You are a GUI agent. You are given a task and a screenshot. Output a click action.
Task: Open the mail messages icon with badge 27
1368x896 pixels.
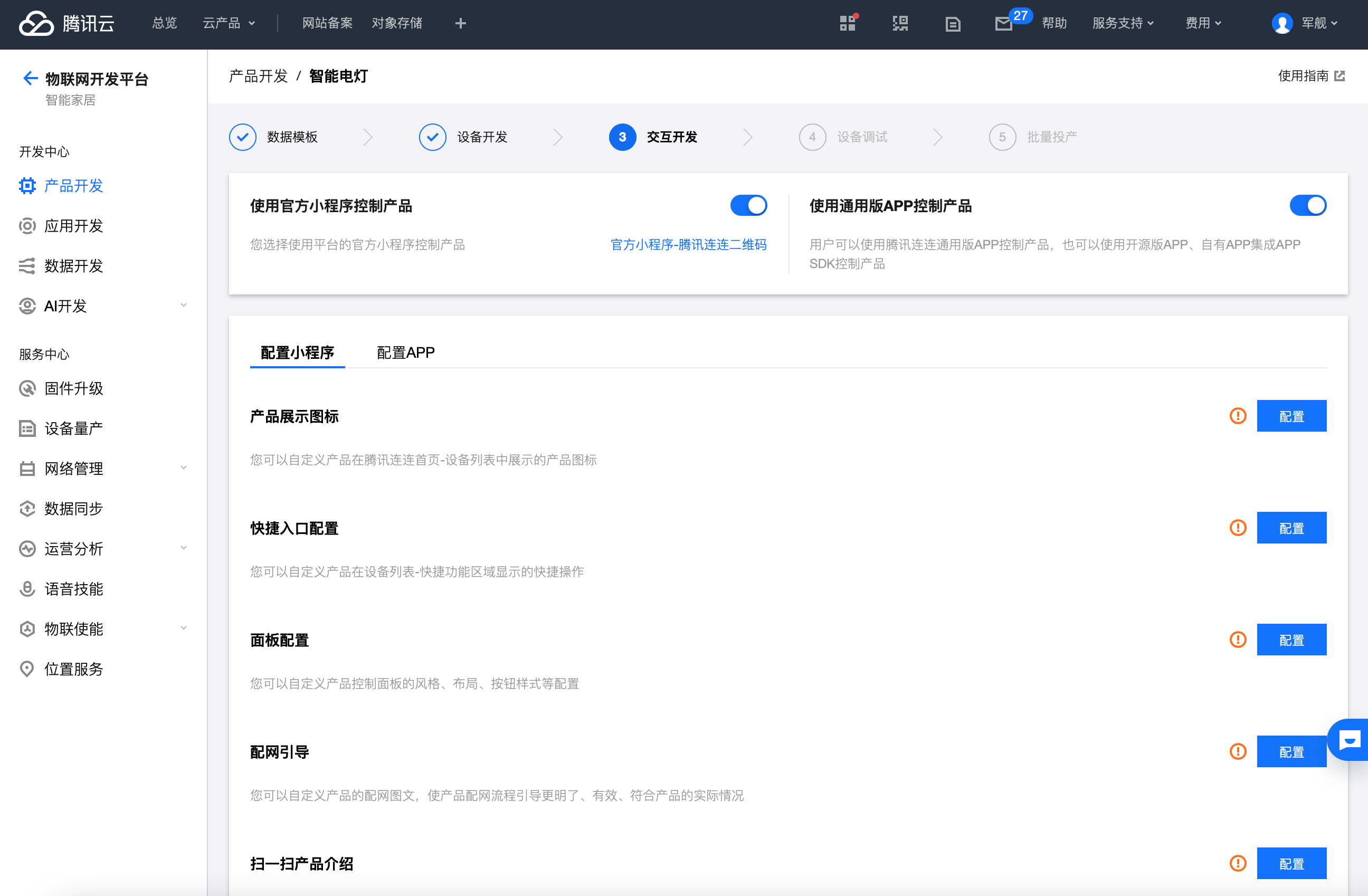pyautogui.click(x=1004, y=24)
